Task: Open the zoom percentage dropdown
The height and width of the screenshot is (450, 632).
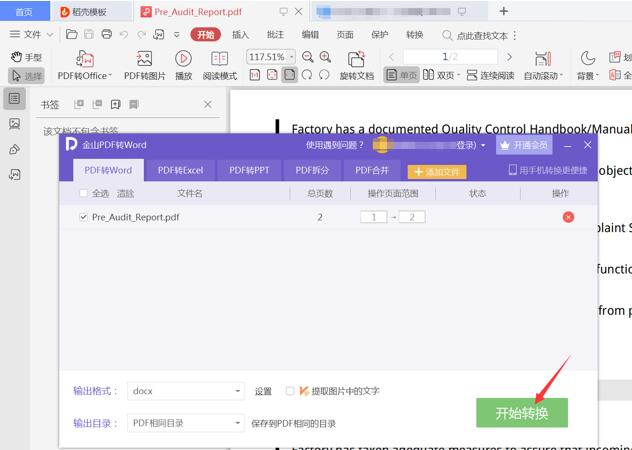Action: pos(291,57)
